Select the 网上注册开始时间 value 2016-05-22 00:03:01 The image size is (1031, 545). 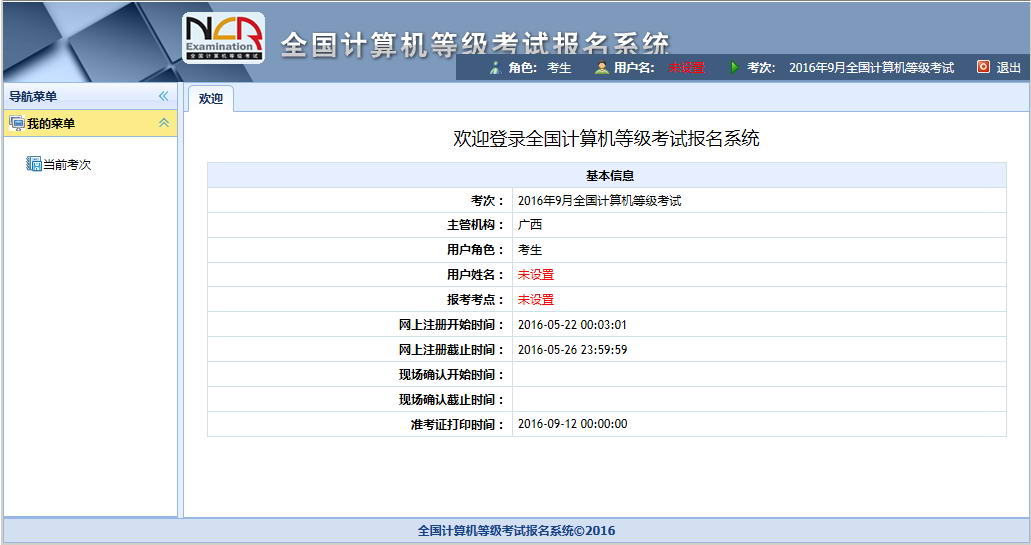point(572,325)
